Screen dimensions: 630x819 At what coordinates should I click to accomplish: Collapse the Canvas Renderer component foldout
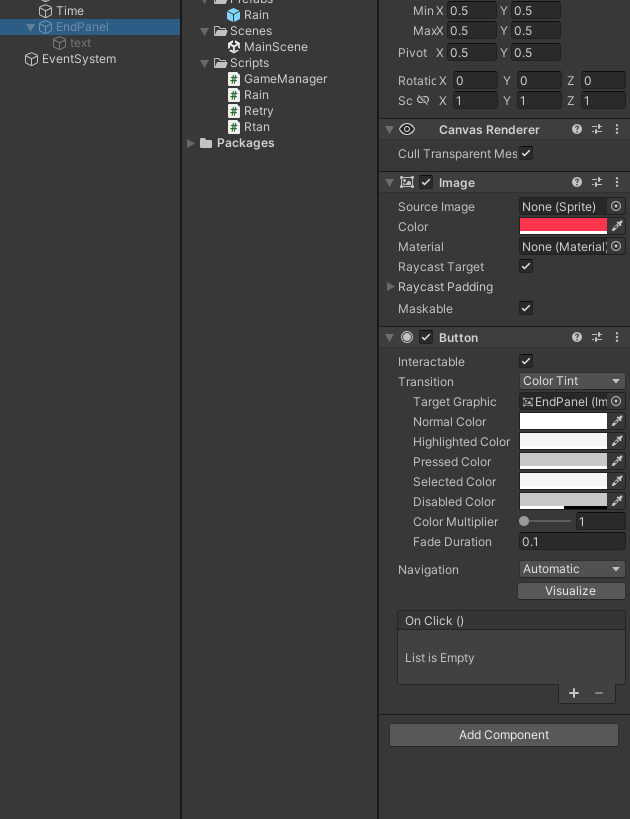pyautogui.click(x=389, y=130)
